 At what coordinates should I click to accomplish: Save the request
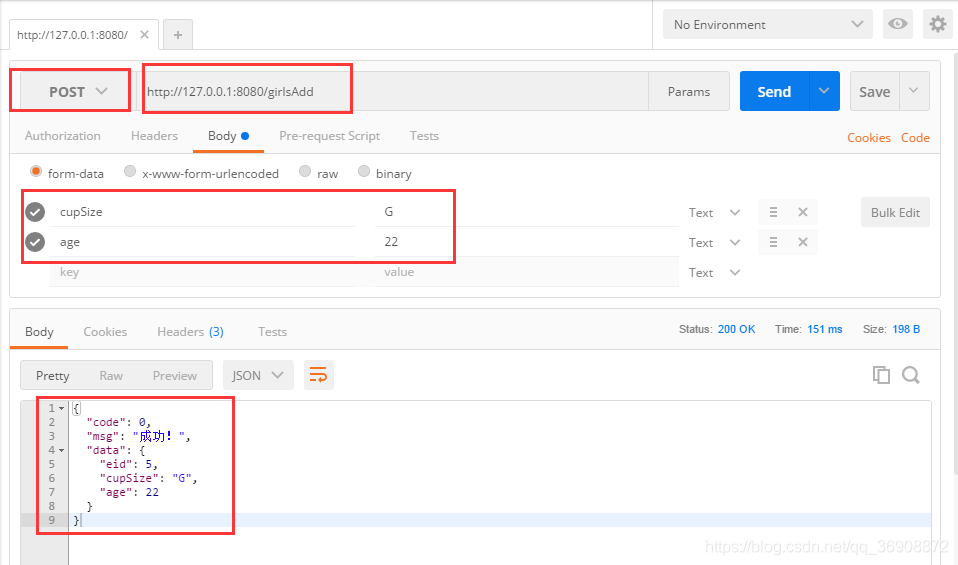874,92
